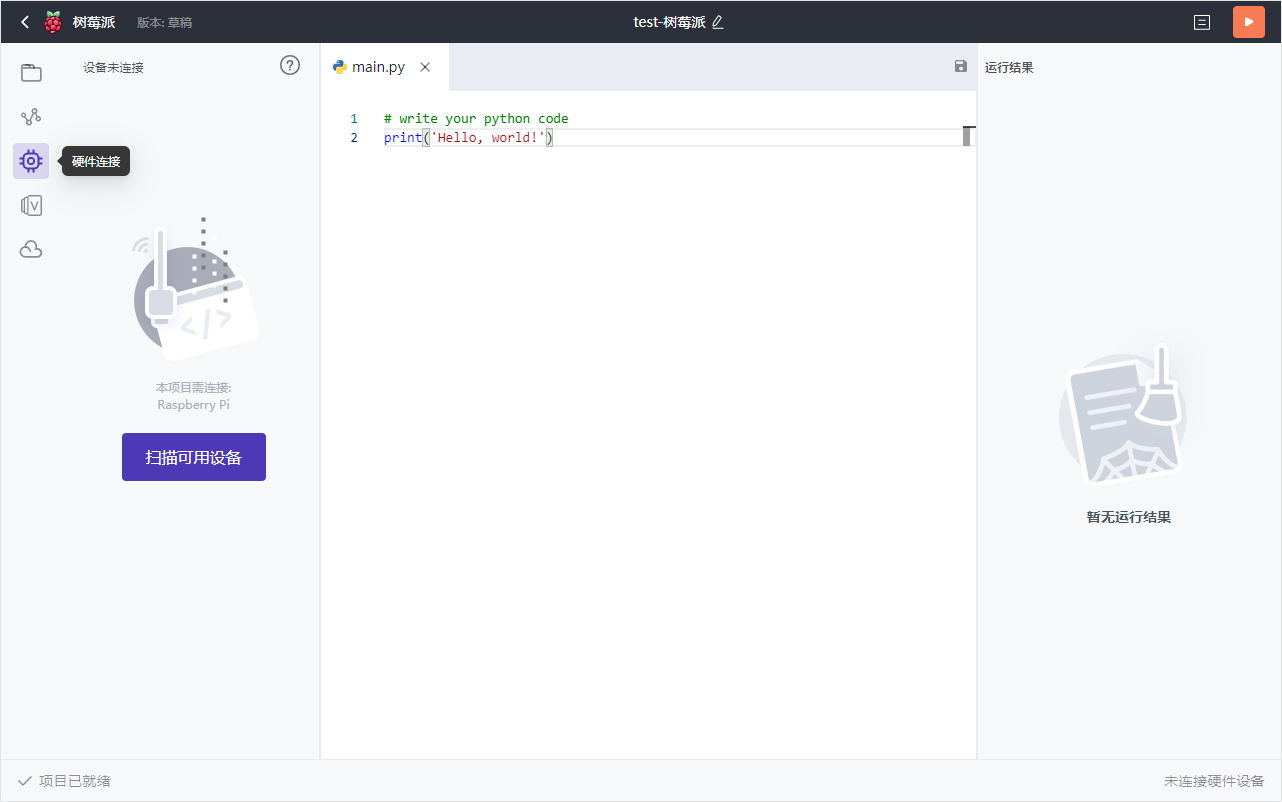The image size is (1282, 802).
Task: Open the console list icon beside the run button
Action: 1201,21
